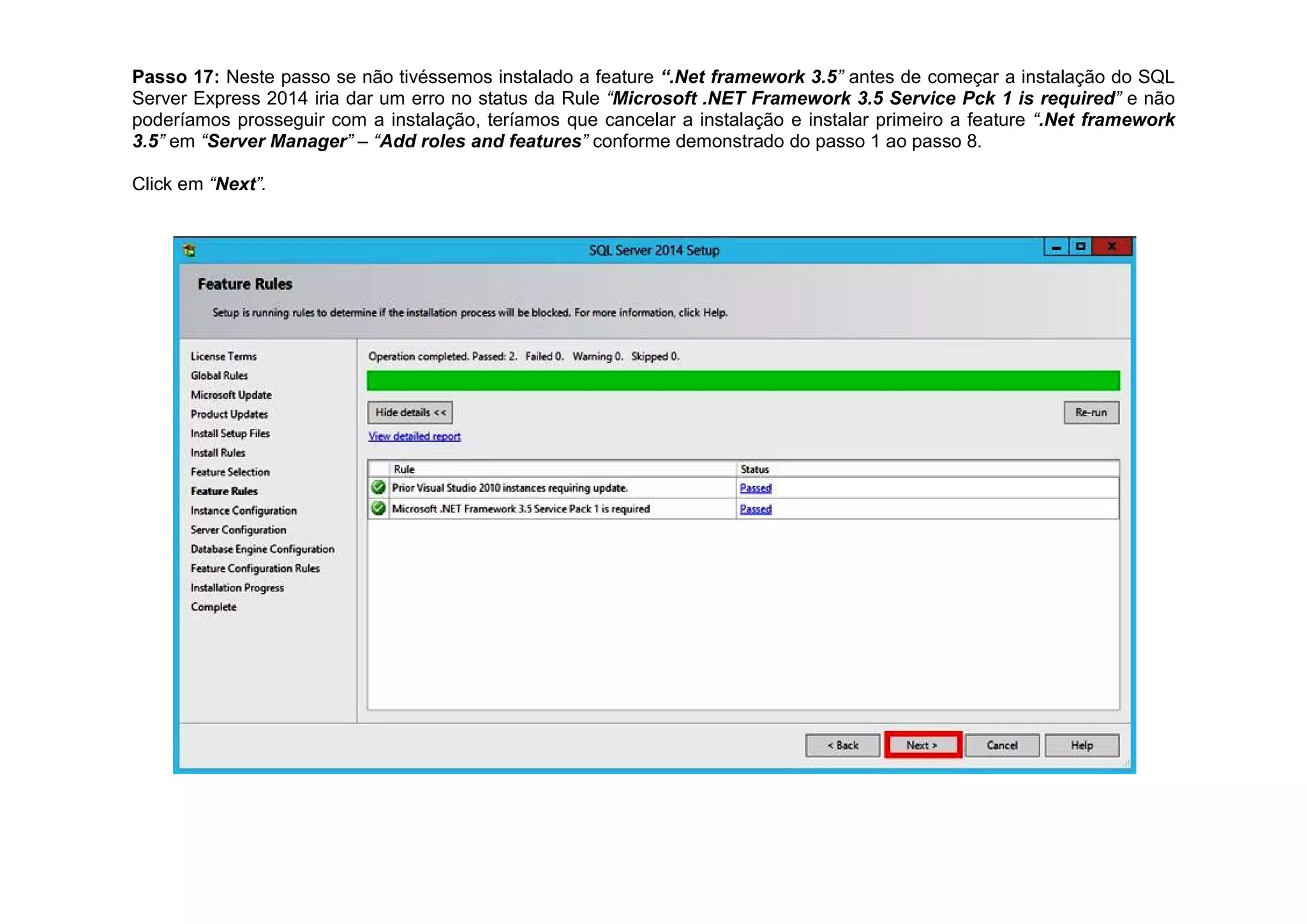Click the Status column header
The height and width of the screenshot is (924, 1307).
tap(927, 469)
